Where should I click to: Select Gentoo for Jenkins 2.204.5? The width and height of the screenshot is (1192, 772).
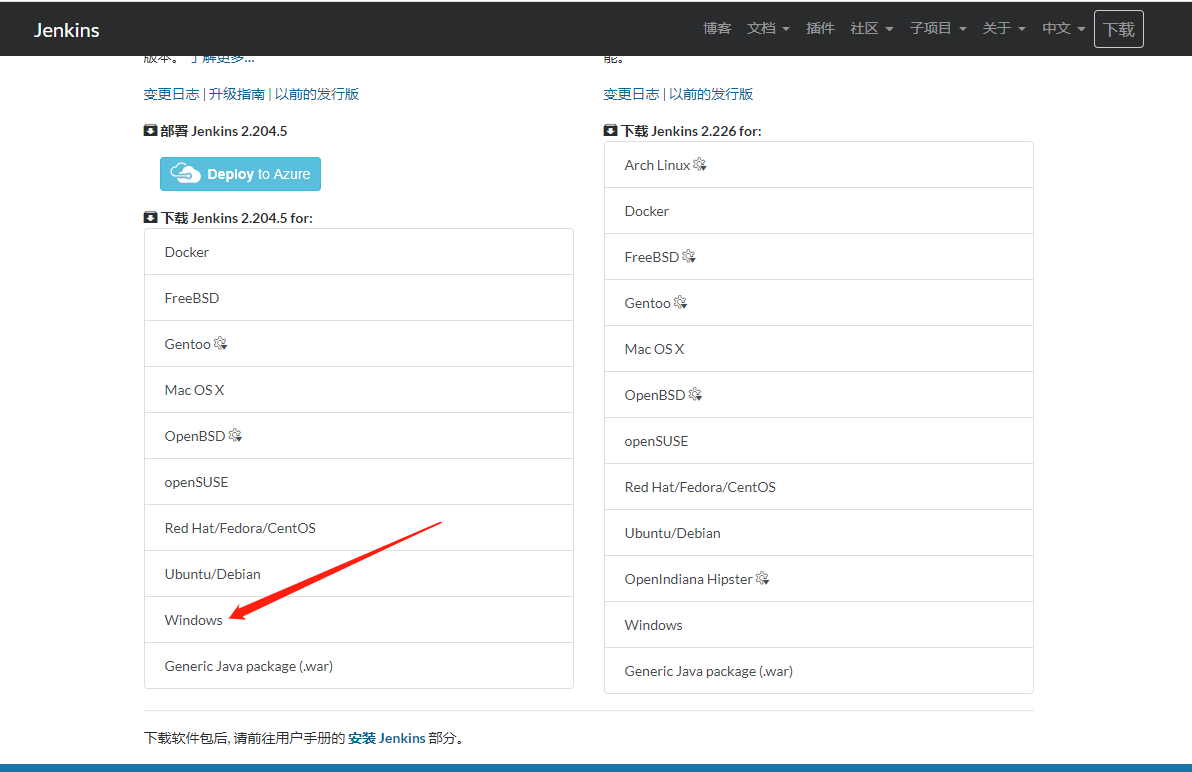pos(359,344)
